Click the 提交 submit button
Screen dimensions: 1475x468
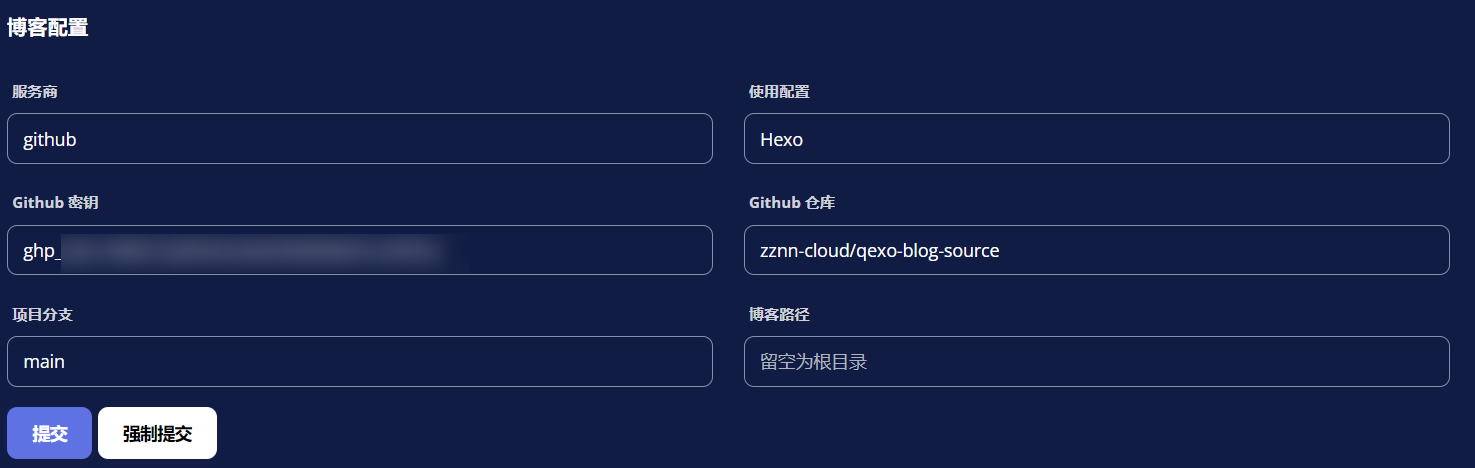[49, 433]
